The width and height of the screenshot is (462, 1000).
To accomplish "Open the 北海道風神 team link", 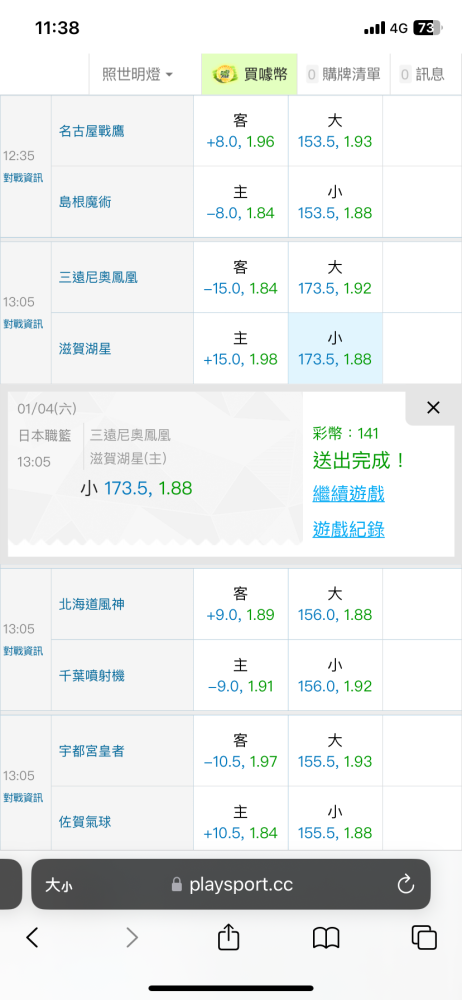I will click(x=91, y=605).
